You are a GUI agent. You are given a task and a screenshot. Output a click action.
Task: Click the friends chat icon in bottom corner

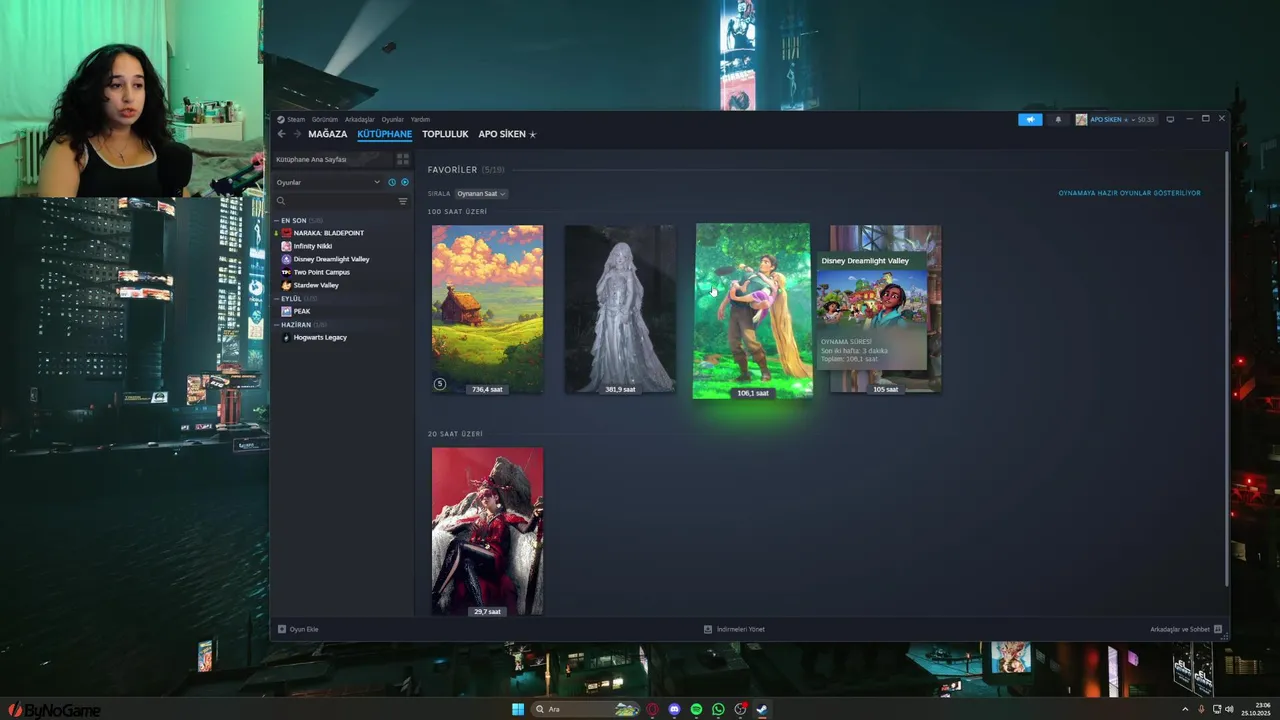click(1217, 629)
